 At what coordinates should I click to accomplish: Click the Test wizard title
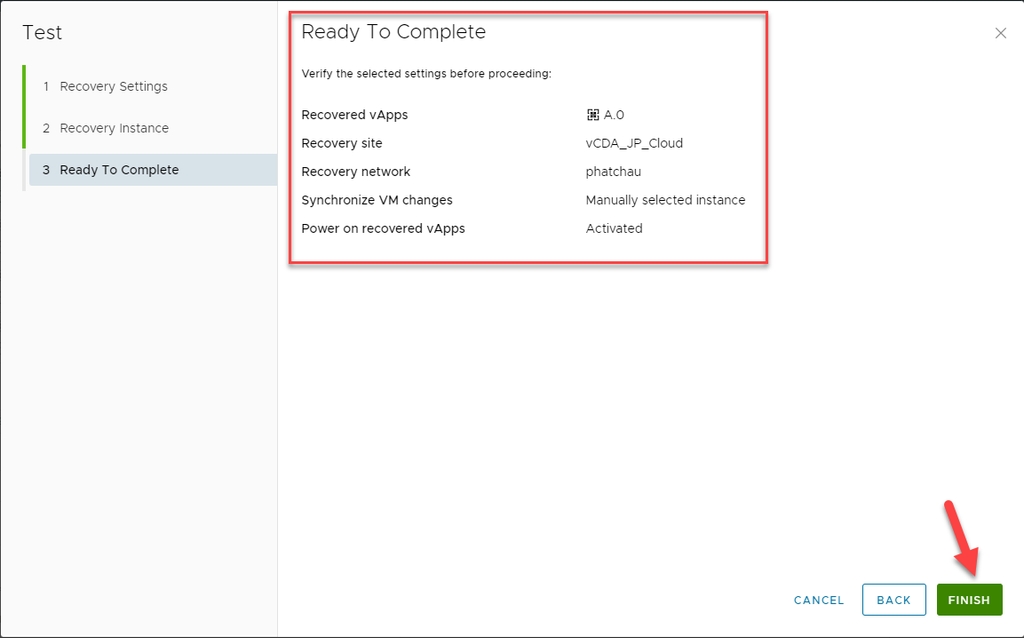click(42, 32)
